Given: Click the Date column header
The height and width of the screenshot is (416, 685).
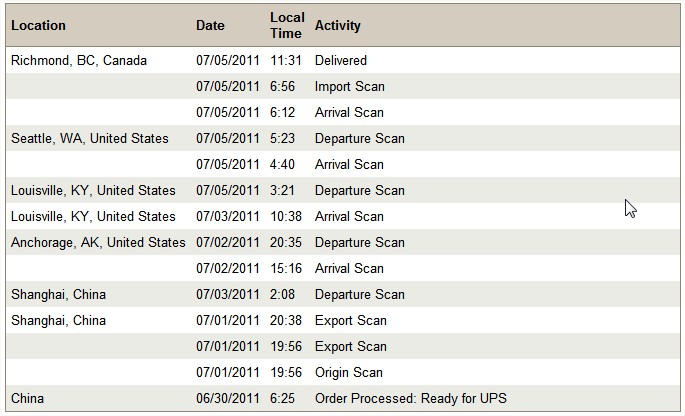Looking at the screenshot, I should click(x=210, y=25).
